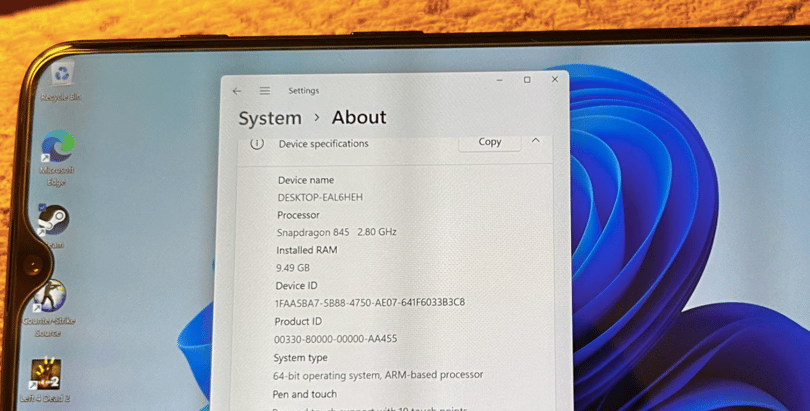Click the Product ID number 00330-80000-00000-AA455
The height and width of the screenshot is (411, 810).
[x=335, y=339]
